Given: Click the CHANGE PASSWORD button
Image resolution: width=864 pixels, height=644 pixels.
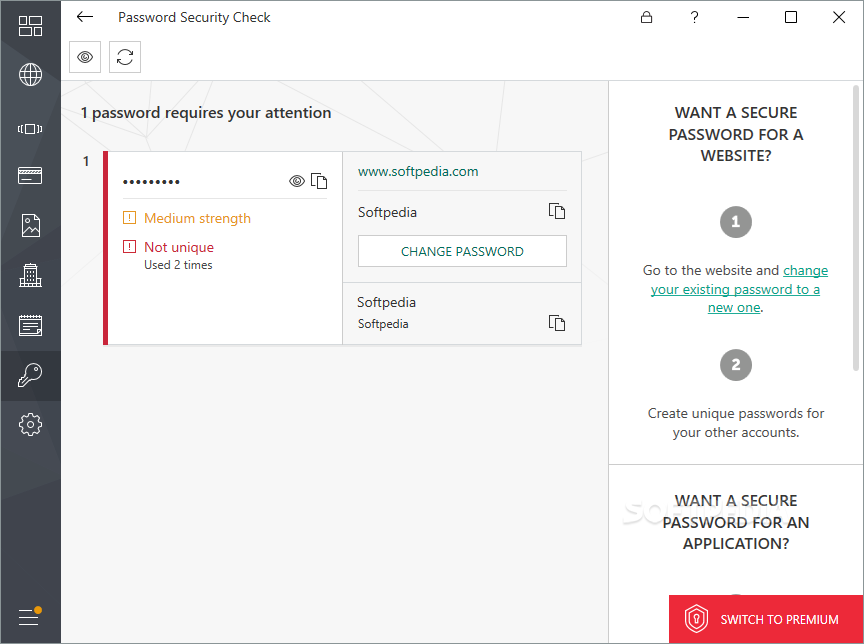Looking at the screenshot, I should [462, 251].
